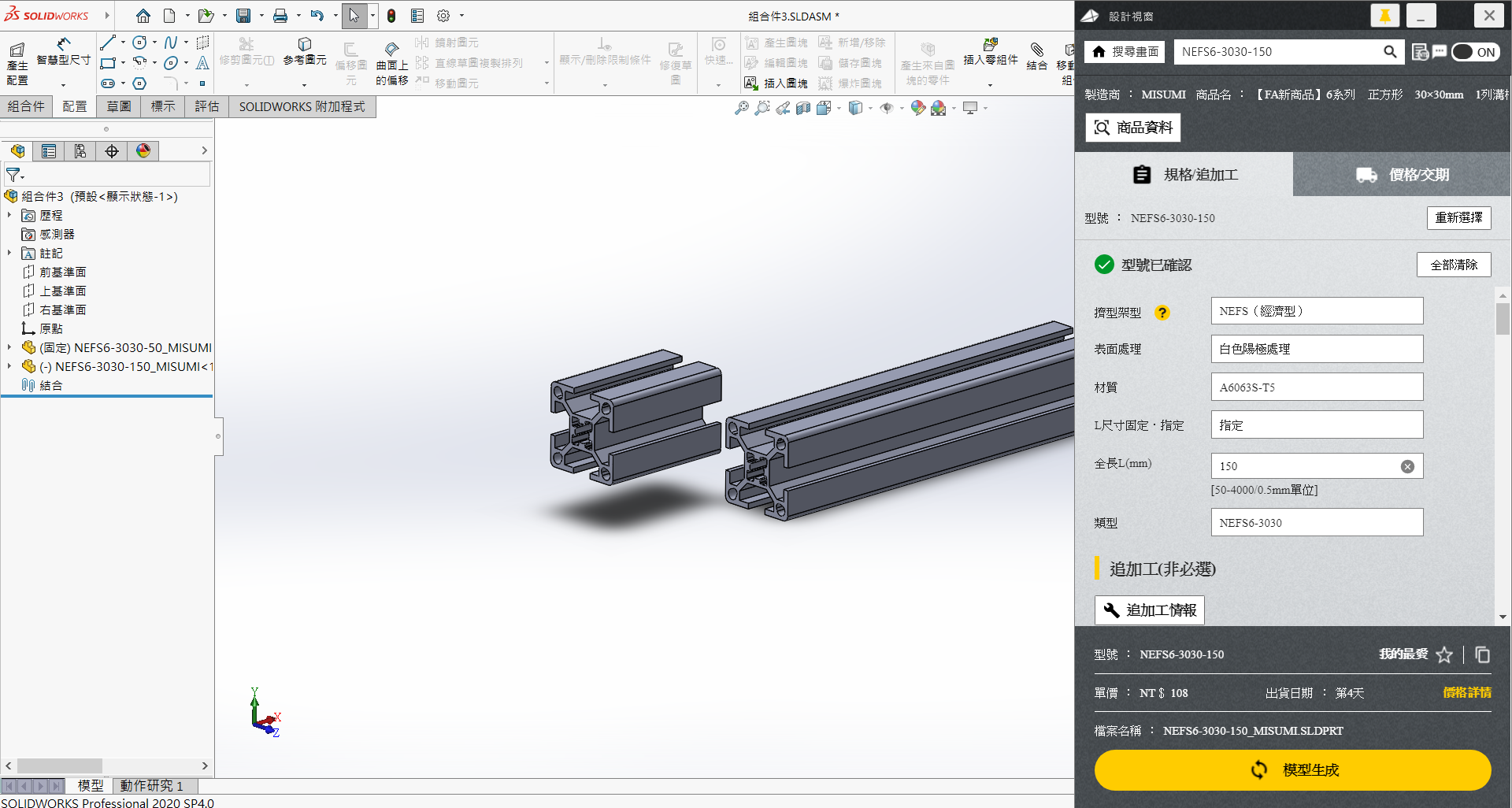Click the Save disk icon
Screen dimensions: 1512x808
click(x=243, y=16)
